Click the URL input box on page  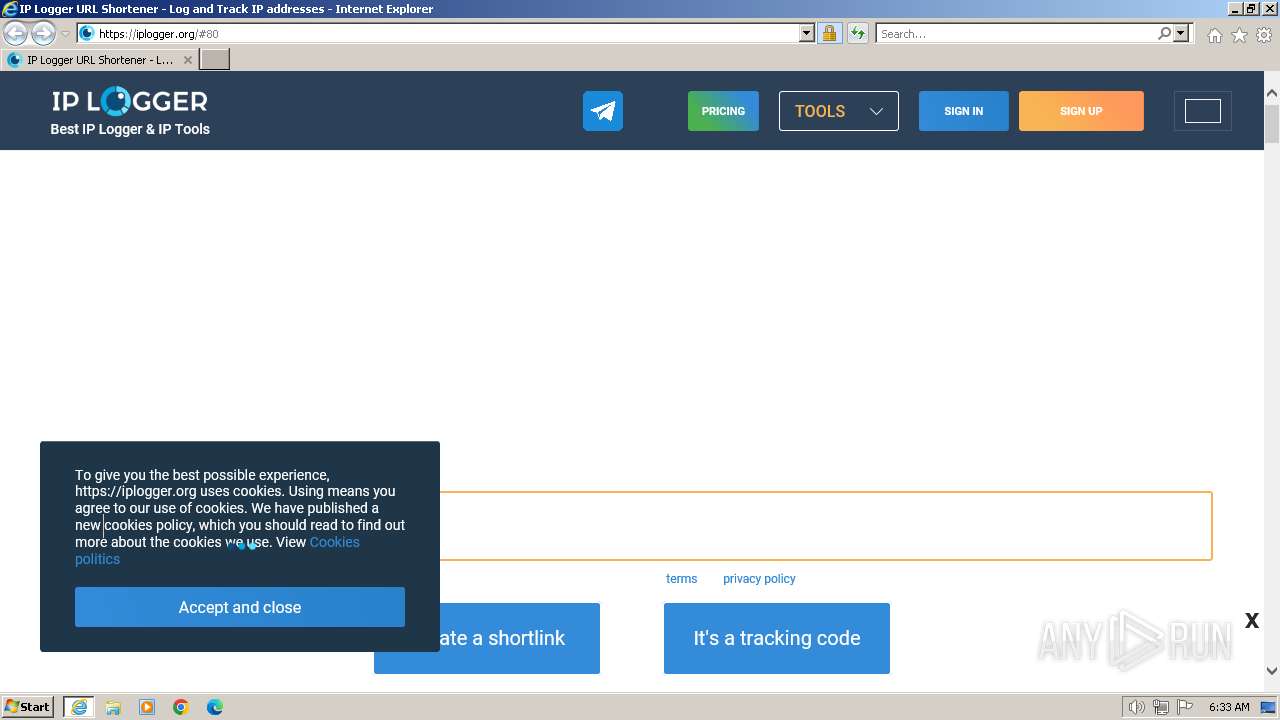click(x=825, y=526)
